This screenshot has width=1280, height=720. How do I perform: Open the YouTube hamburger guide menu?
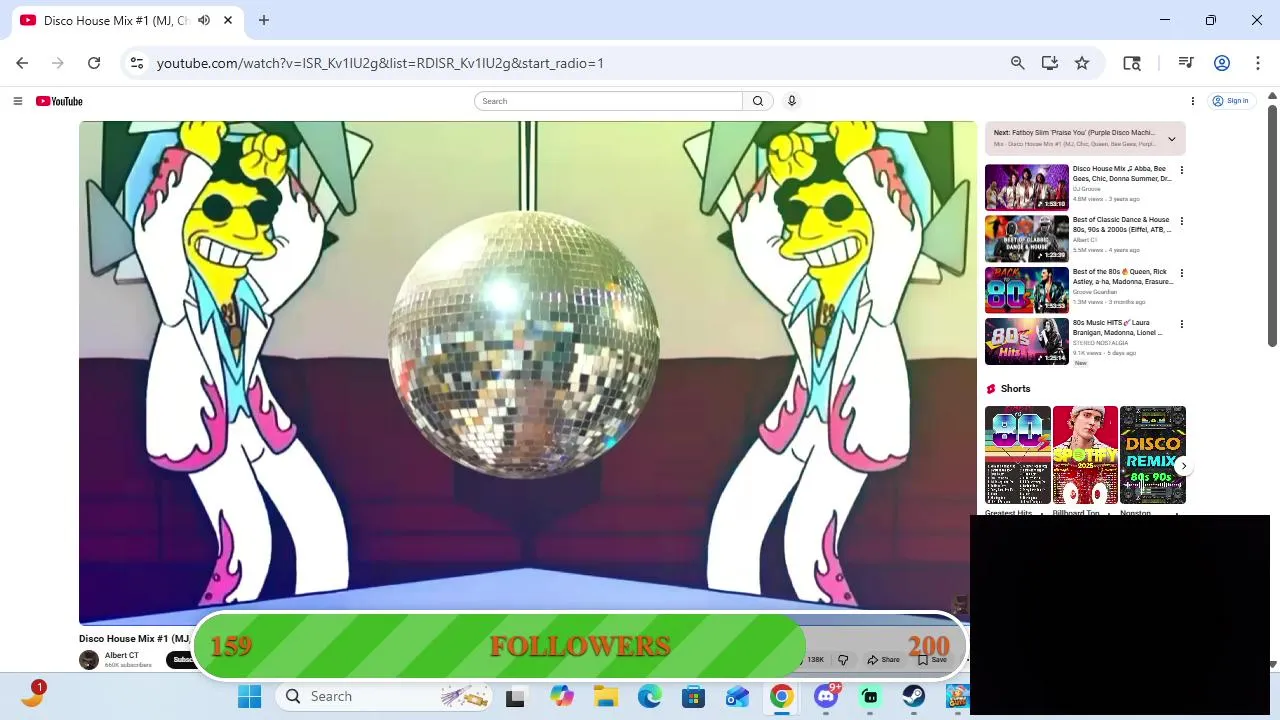tap(17, 101)
